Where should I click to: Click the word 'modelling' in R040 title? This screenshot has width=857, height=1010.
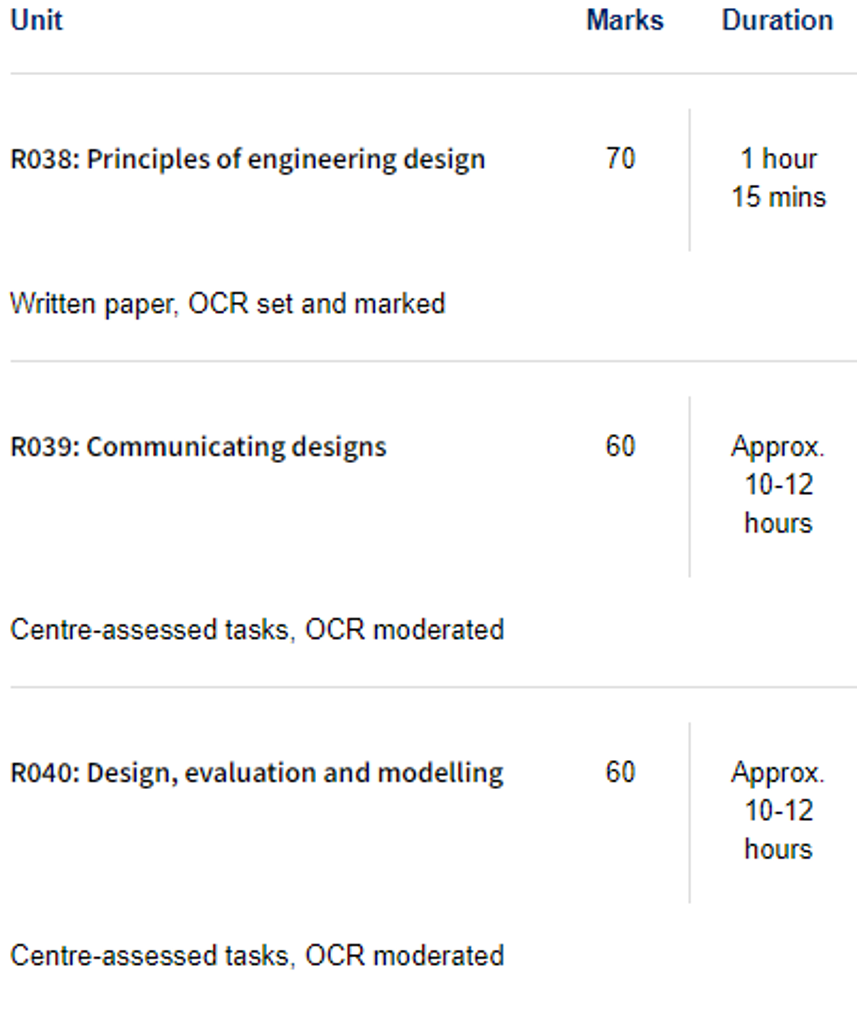[440, 773]
